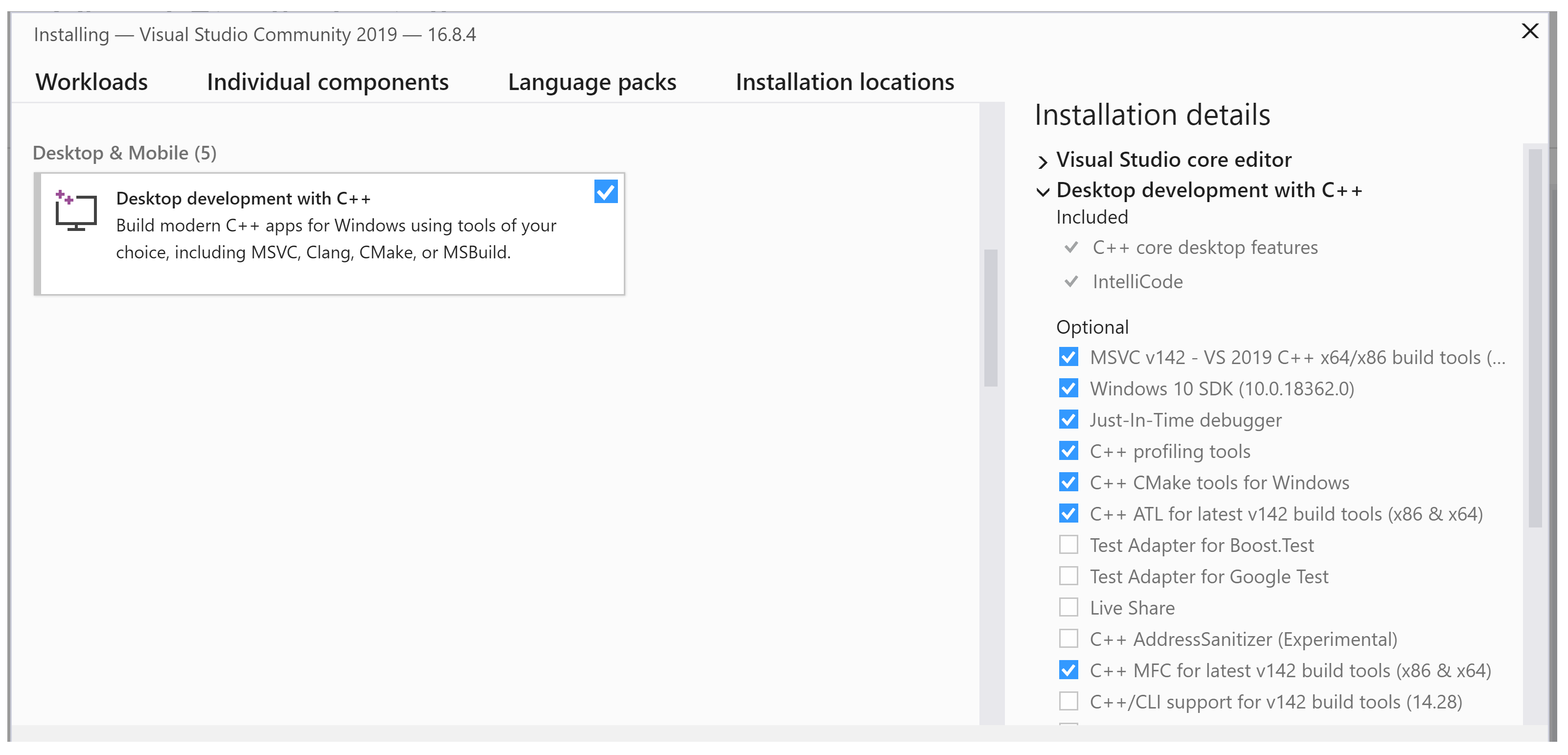This screenshot has width=1568, height=755.
Task: Select the Desktop development with C++ workload card
Action: (x=329, y=234)
